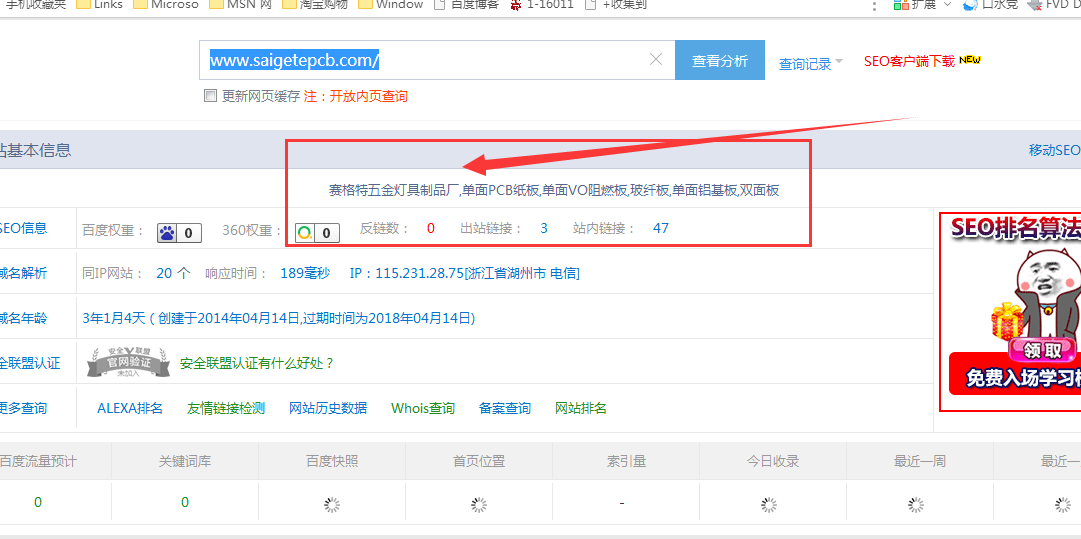Screen dimensions: 1081x539
Task: Click the 领取 button in the ad
Action: click(1042, 351)
